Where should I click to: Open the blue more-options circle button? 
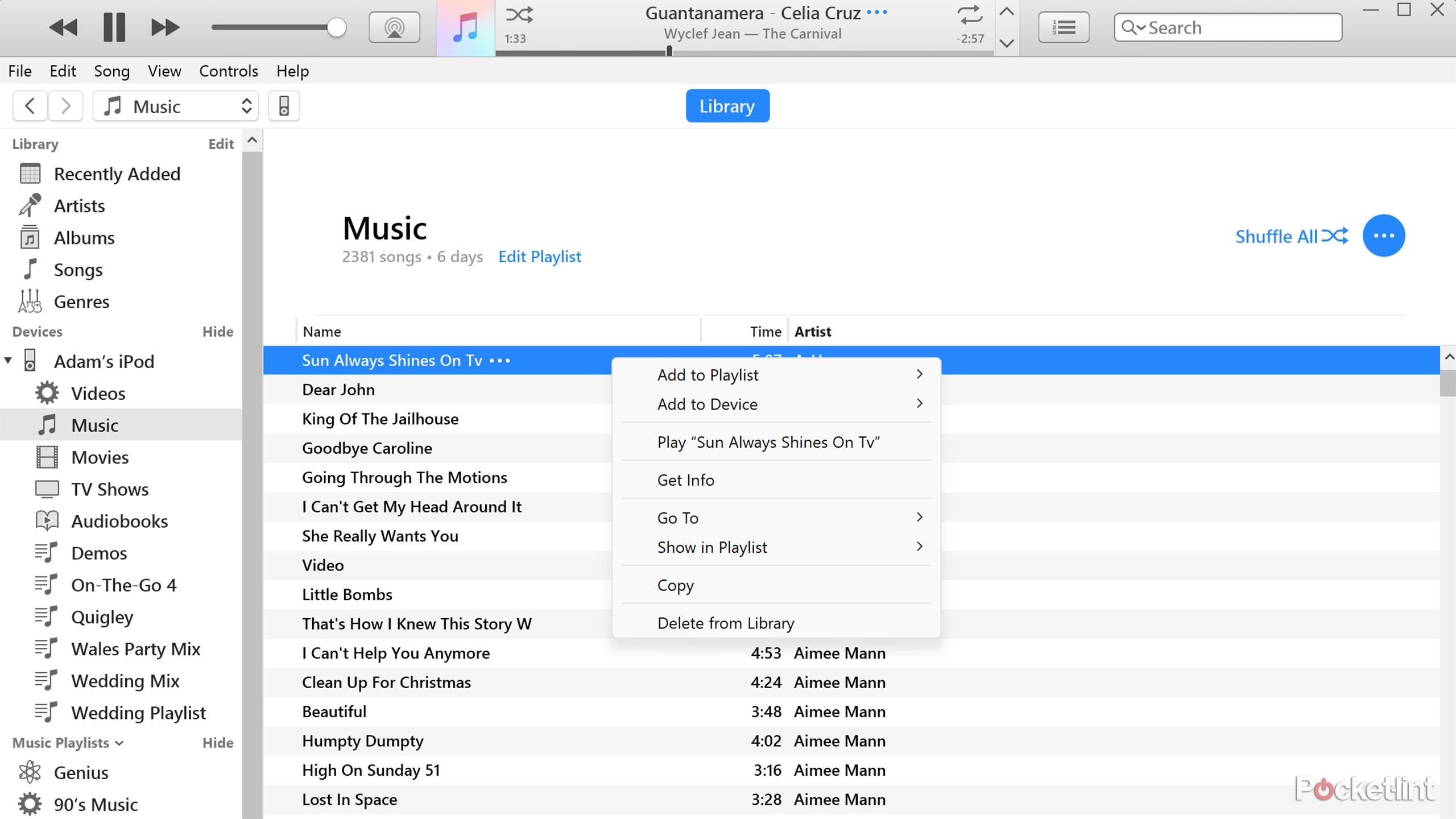pyautogui.click(x=1384, y=235)
